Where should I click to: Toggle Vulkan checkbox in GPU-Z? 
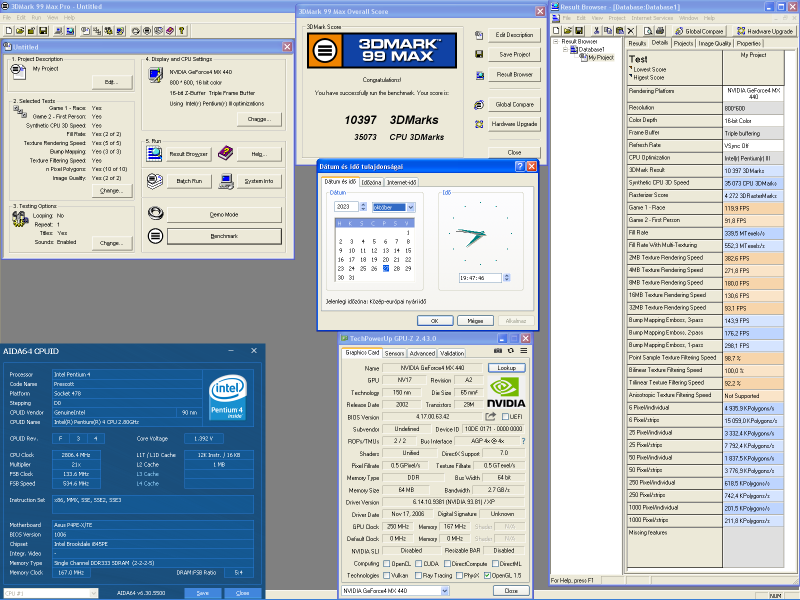[386, 576]
